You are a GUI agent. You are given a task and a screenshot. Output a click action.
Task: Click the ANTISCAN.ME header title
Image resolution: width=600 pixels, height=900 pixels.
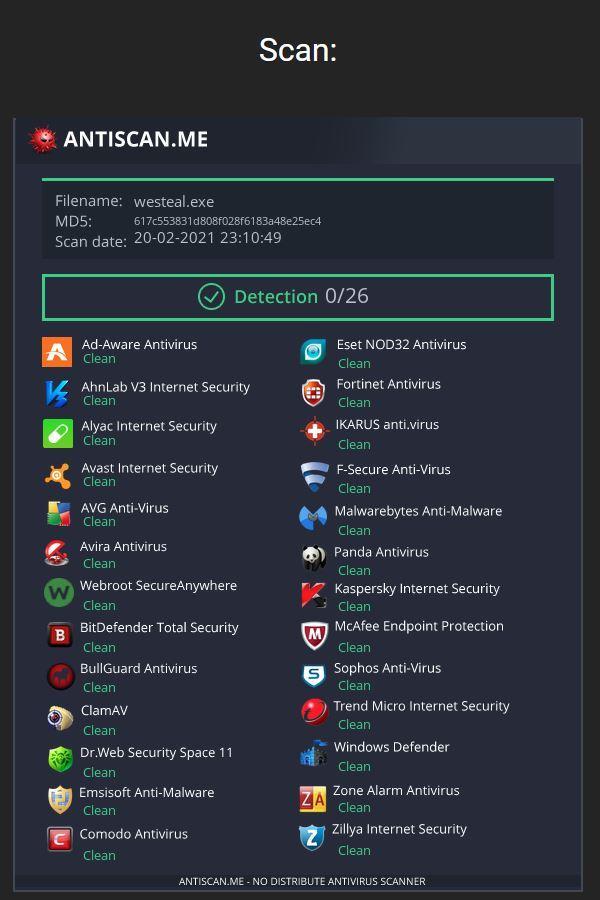[136, 139]
